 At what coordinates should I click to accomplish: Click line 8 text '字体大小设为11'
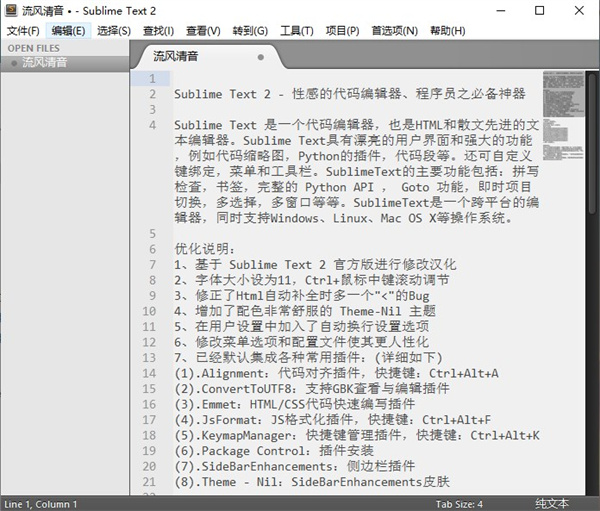coord(243,280)
